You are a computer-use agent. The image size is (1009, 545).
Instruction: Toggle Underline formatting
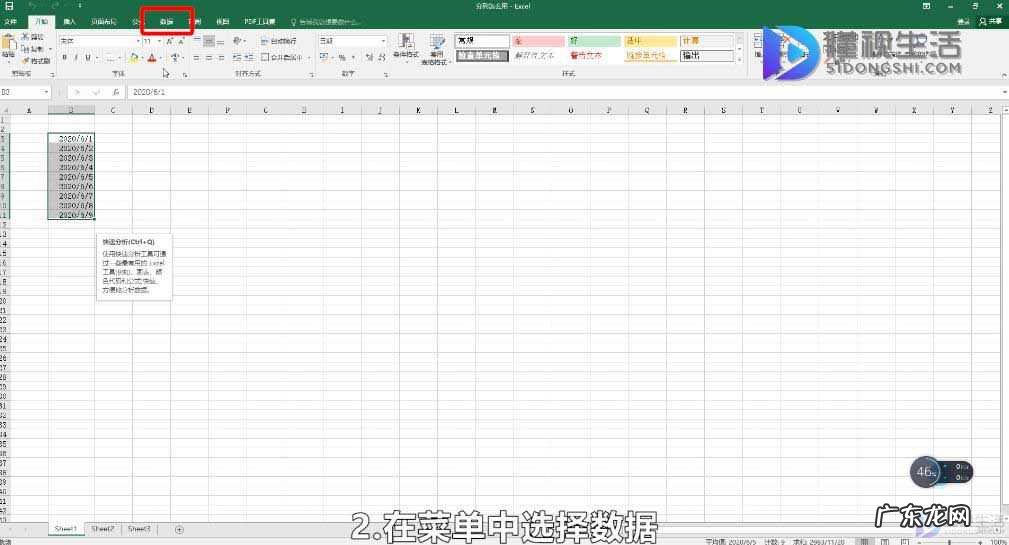[88, 57]
